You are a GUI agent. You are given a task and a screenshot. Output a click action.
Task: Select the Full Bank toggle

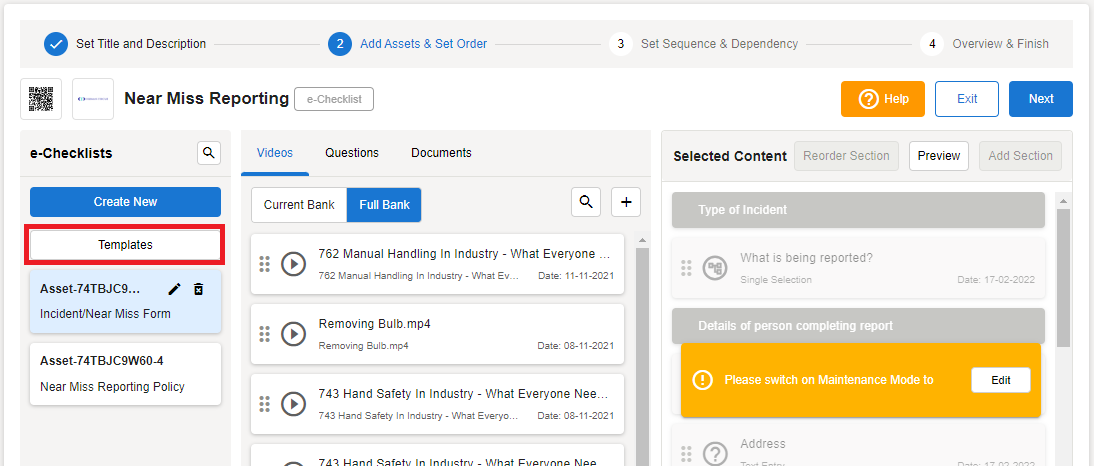pos(384,205)
